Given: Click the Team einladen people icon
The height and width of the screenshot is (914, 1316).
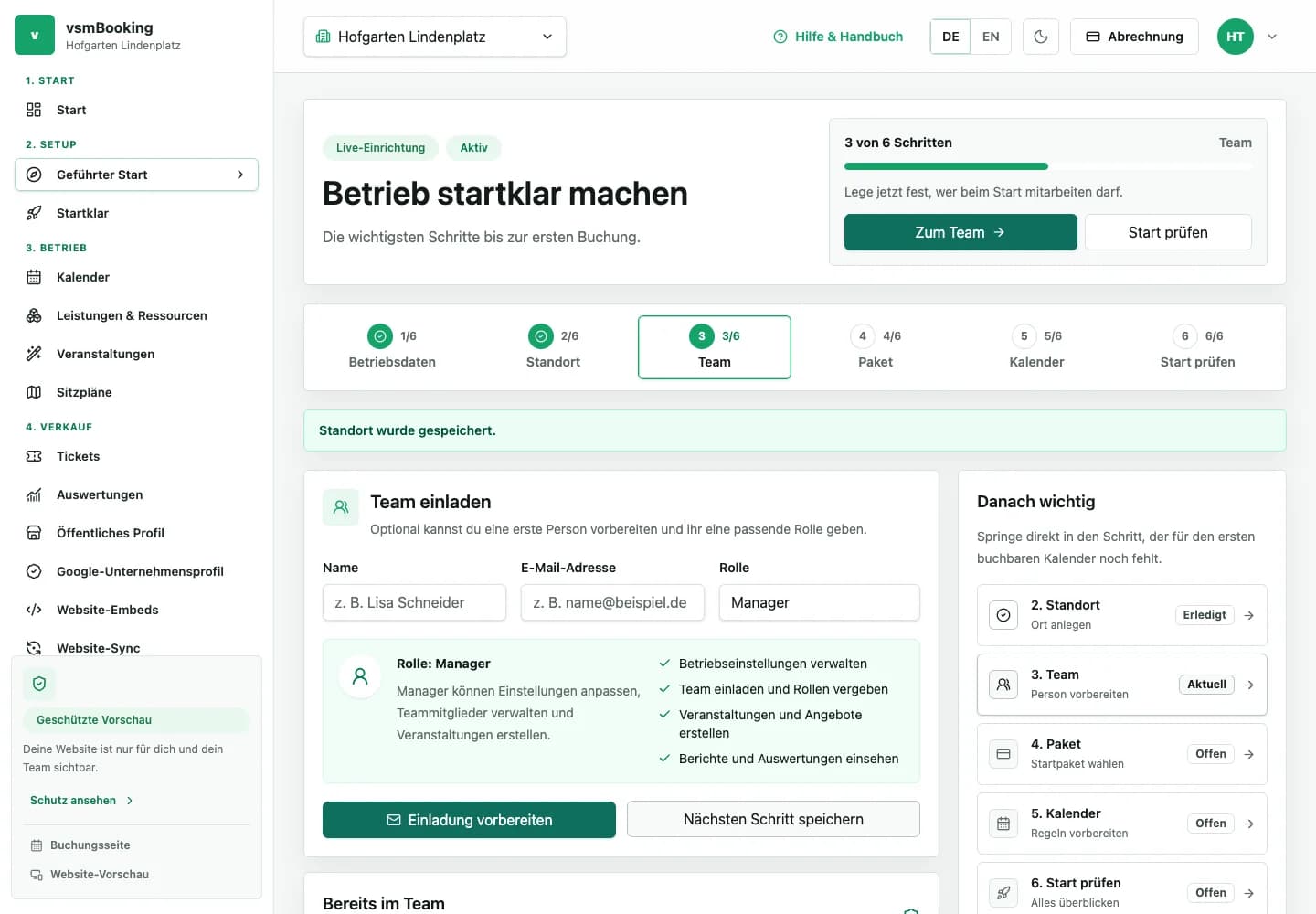Looking at the screenshot, I should [x=341, y=507].
